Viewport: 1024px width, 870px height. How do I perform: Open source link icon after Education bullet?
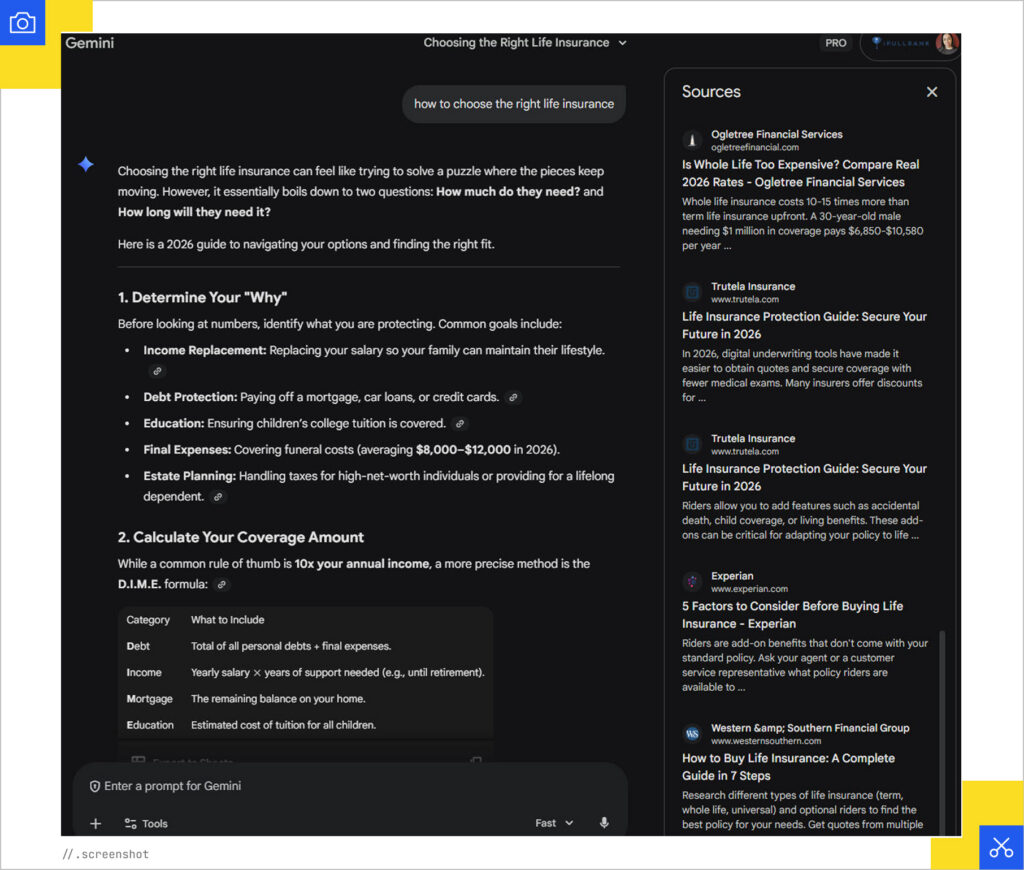[x=460, y=424]
